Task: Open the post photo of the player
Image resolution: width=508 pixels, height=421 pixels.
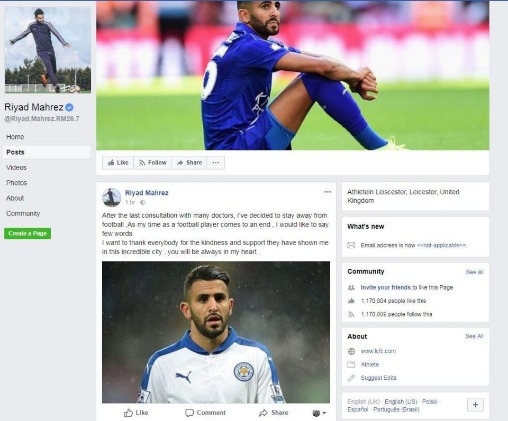Action: 216,332
